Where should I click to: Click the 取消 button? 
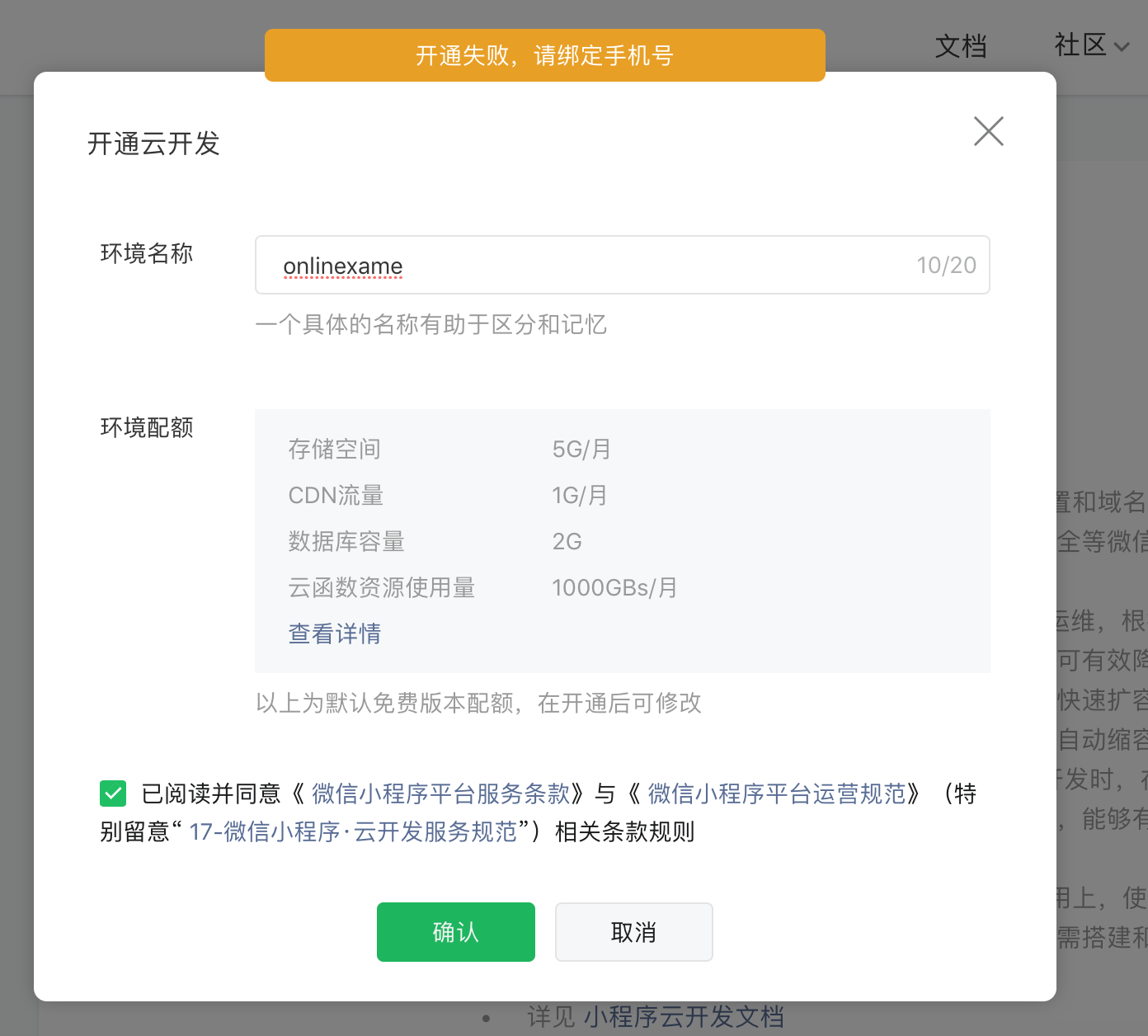[x=633, y=932]
